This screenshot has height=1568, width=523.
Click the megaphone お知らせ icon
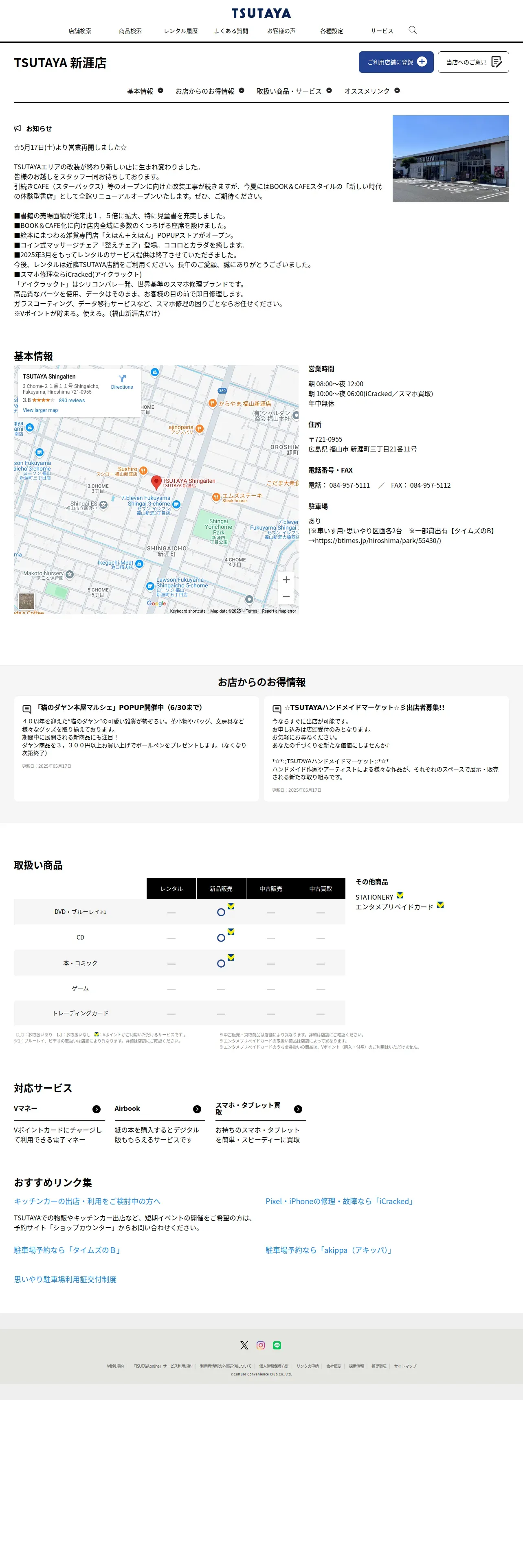tap(18, 129)
